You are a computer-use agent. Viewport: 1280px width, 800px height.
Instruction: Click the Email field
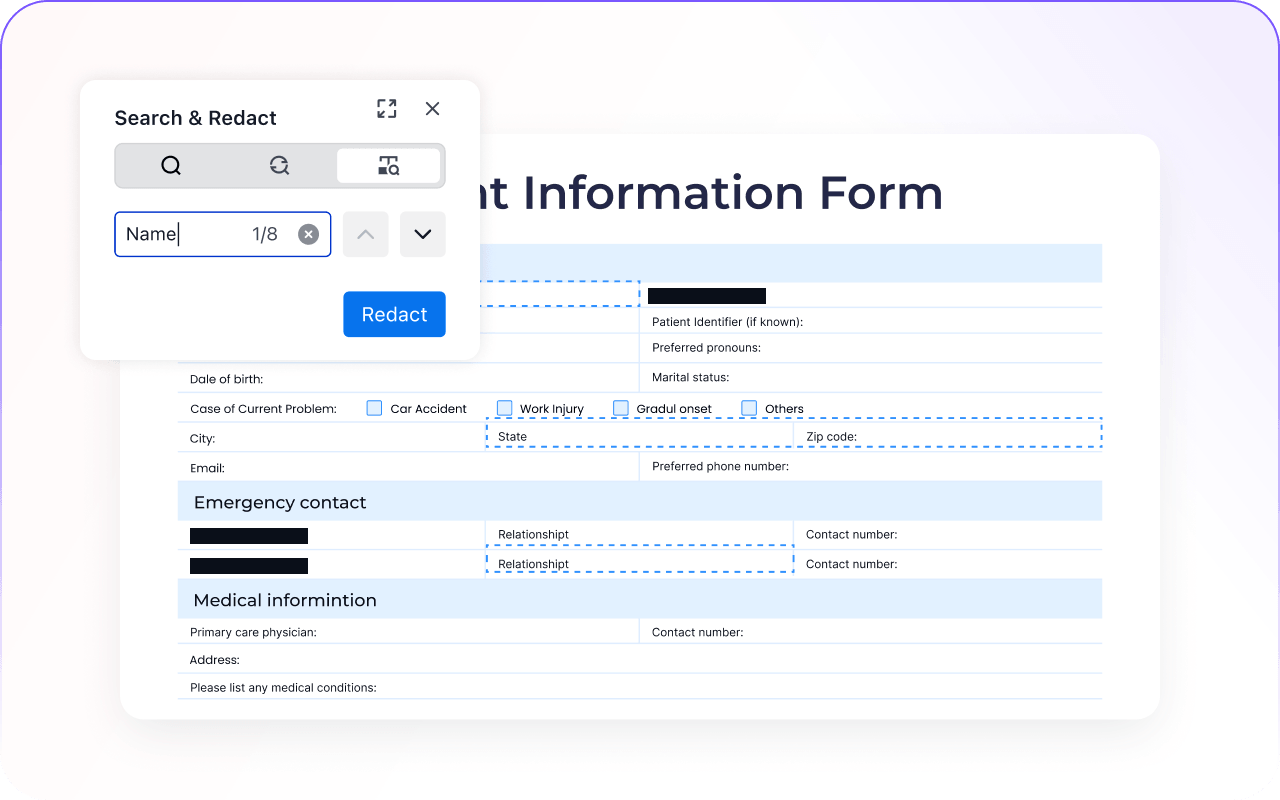tap(408, 467)
